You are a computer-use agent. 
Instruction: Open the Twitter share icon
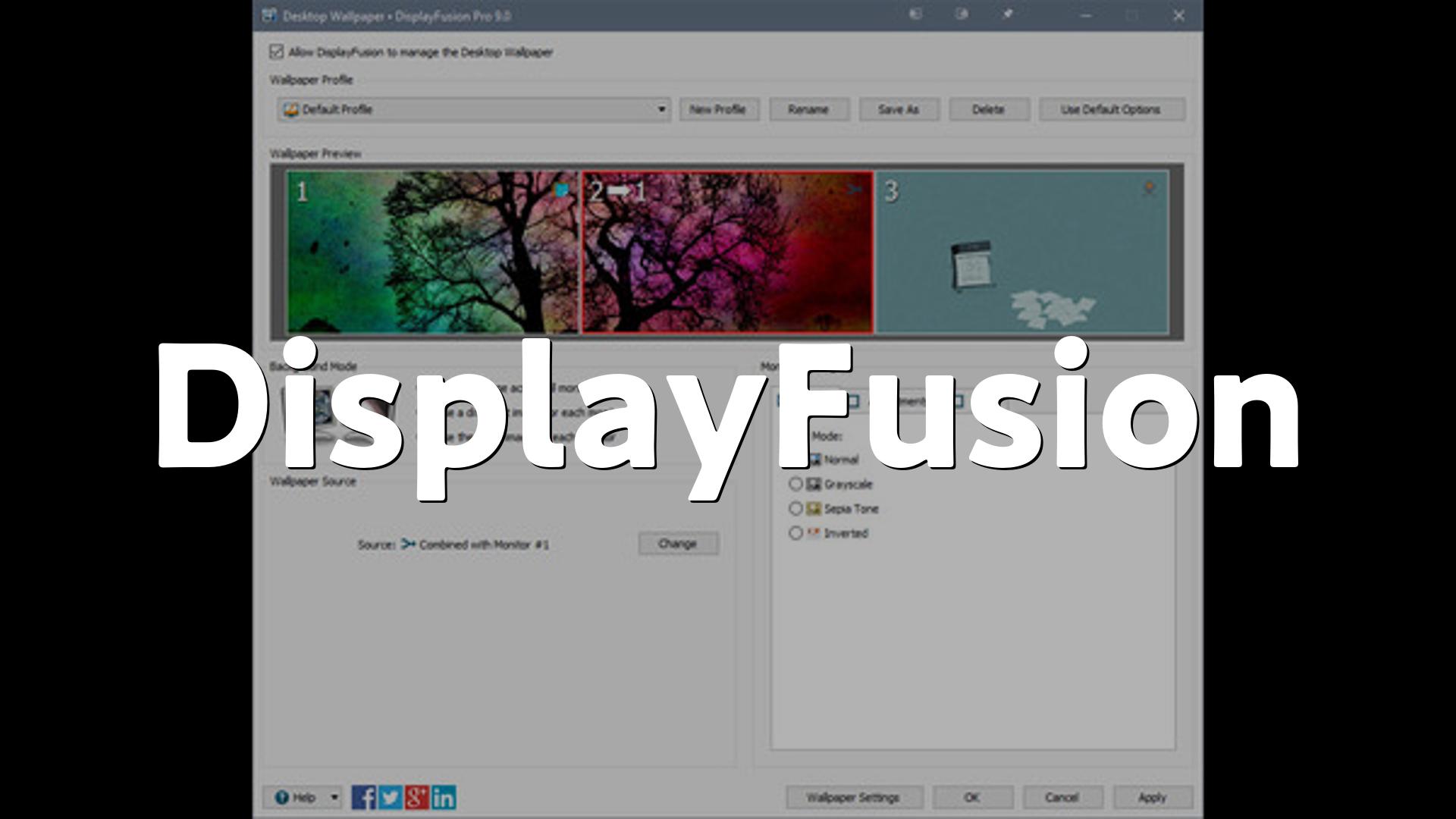tap(391, 797)
